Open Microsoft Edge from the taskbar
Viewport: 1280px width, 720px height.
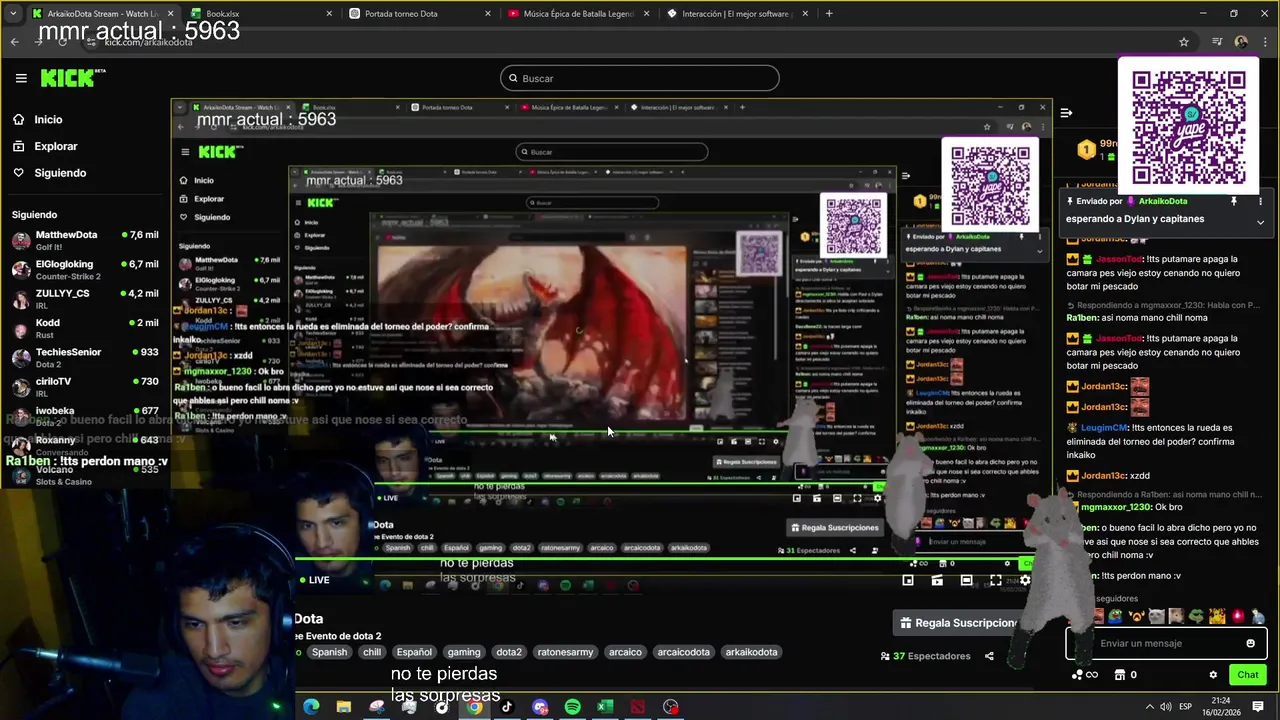click(x=311, y=707)
